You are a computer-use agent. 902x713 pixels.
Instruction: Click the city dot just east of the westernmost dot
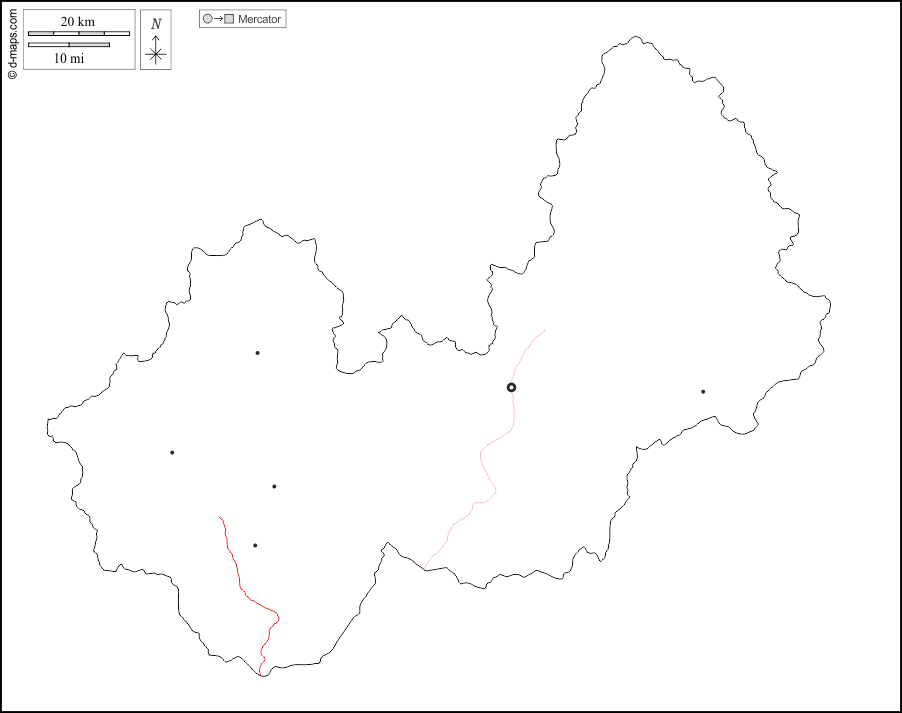pyautogui.click(x=274, y=486)
